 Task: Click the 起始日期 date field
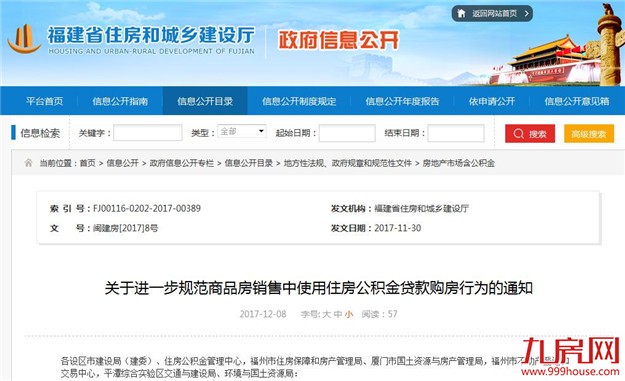pyautogui.click(x=347, y=133)
